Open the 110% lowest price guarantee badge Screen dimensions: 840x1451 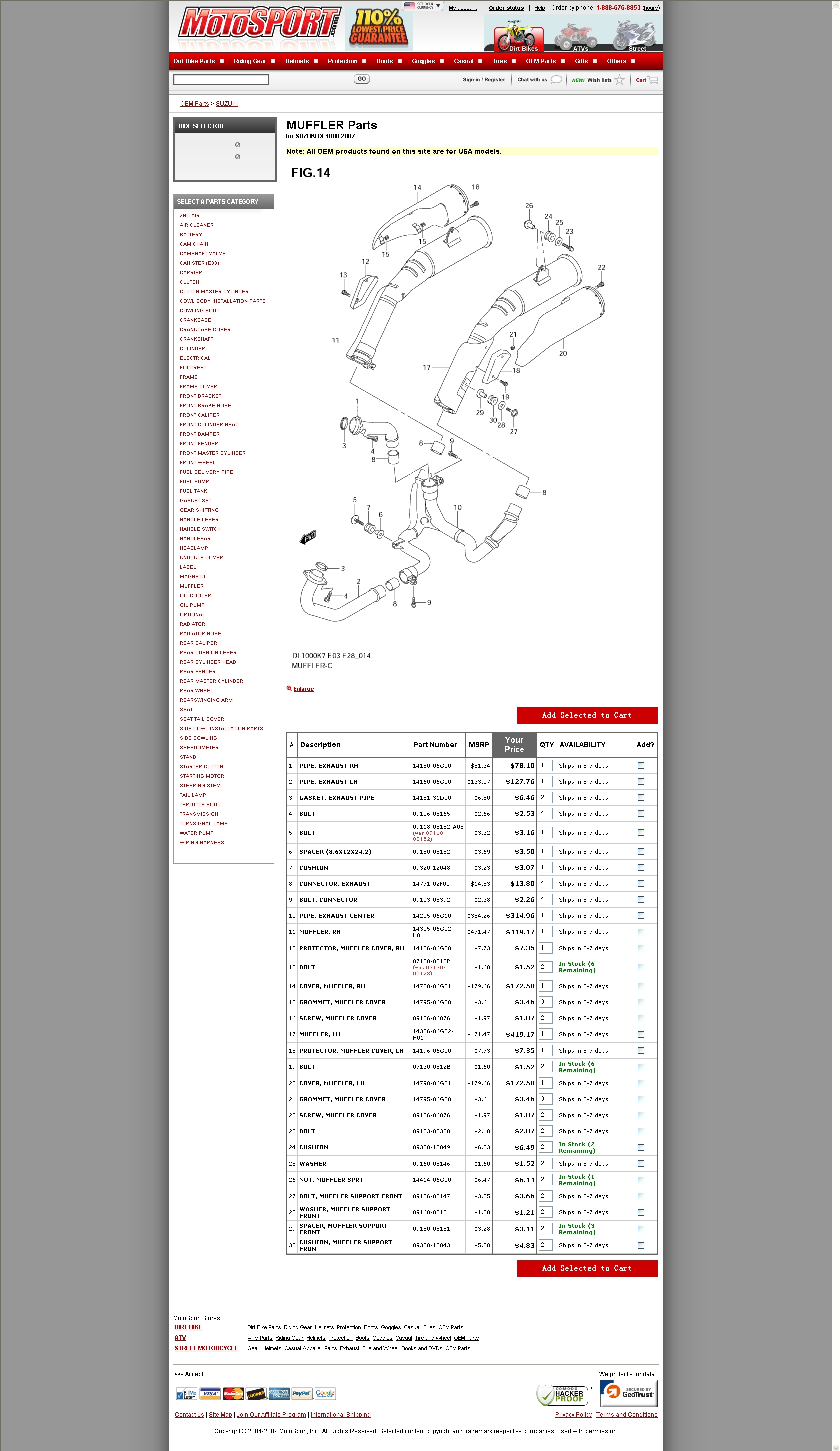(378, 28)
